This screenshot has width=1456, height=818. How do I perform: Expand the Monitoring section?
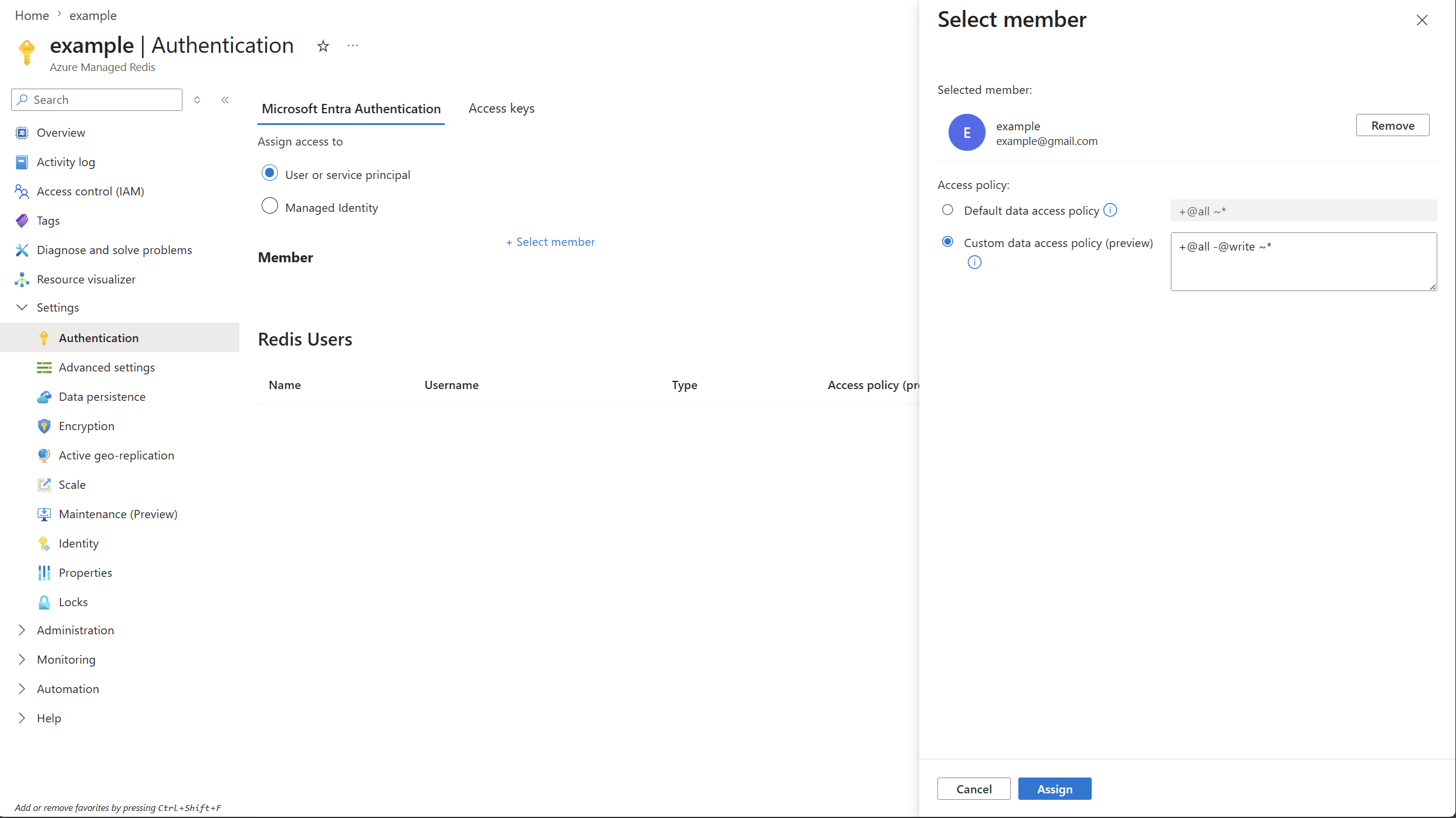22,660
